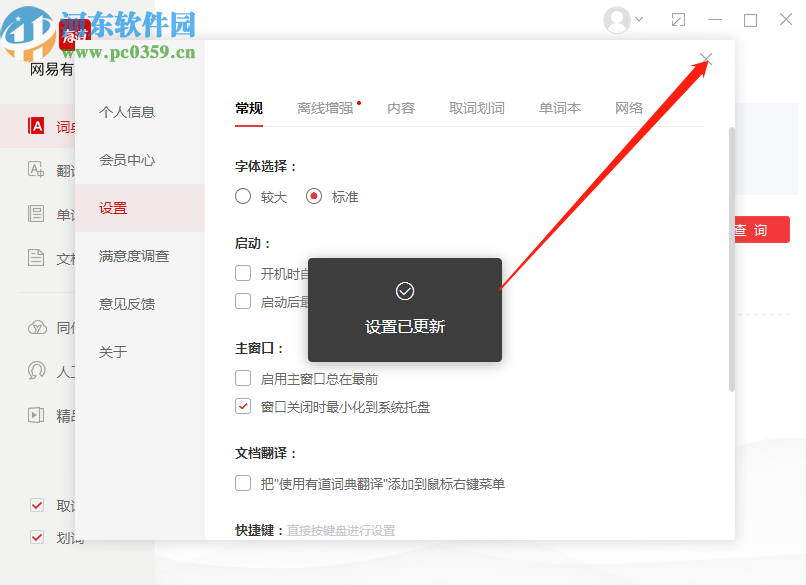Open the 精品课 premium courses icon

tap(34, 414)
